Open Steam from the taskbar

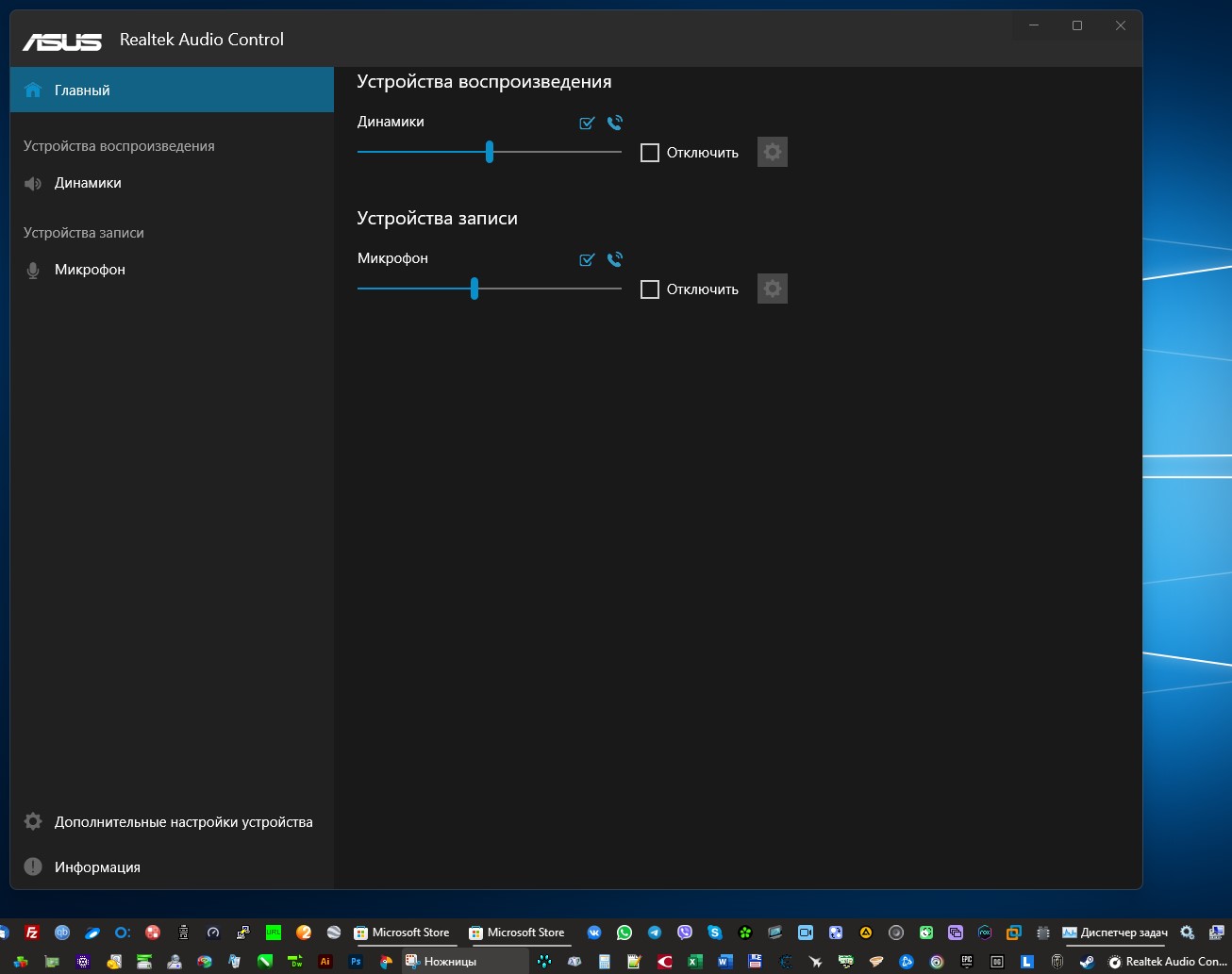(1088, 962)
